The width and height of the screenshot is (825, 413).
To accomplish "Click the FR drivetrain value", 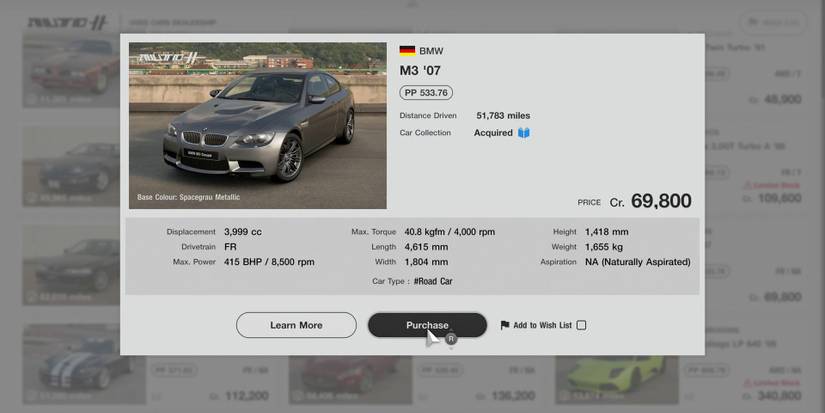I will point(230,247).
